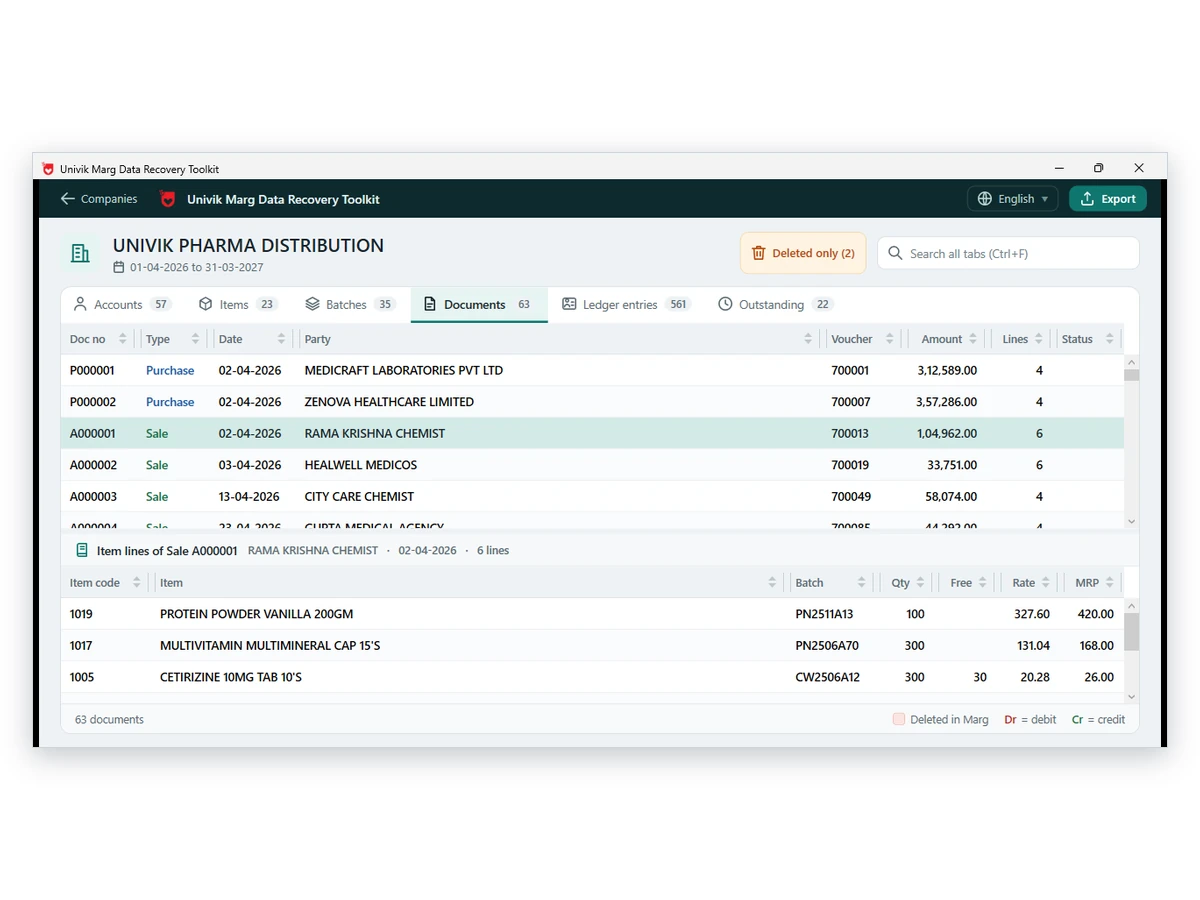Click amount 3,12,589.00
The height and width of the screenshot is (900, 1200).
pos(947,370)
